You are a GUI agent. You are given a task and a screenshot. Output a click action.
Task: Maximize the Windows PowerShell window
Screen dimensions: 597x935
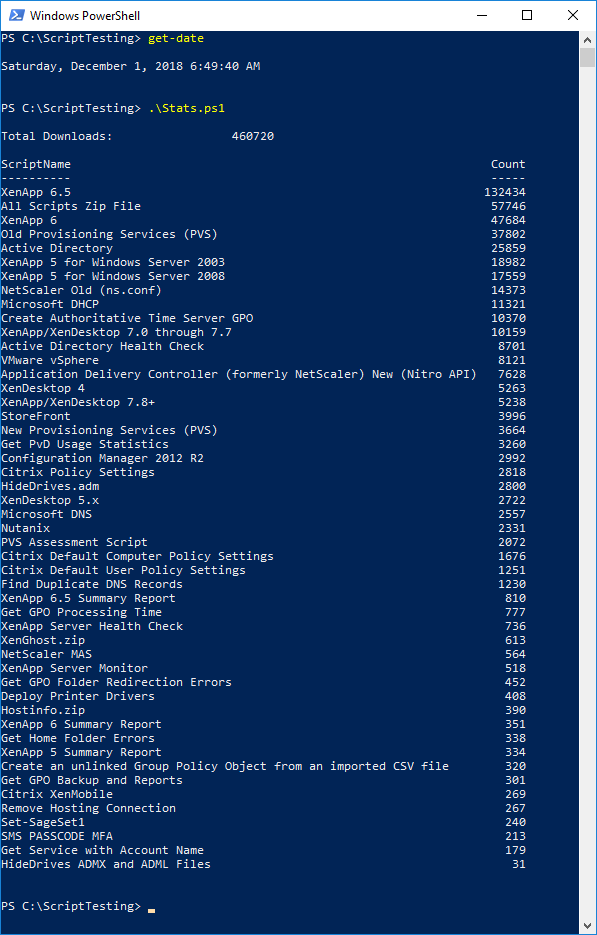coord(527,16)
